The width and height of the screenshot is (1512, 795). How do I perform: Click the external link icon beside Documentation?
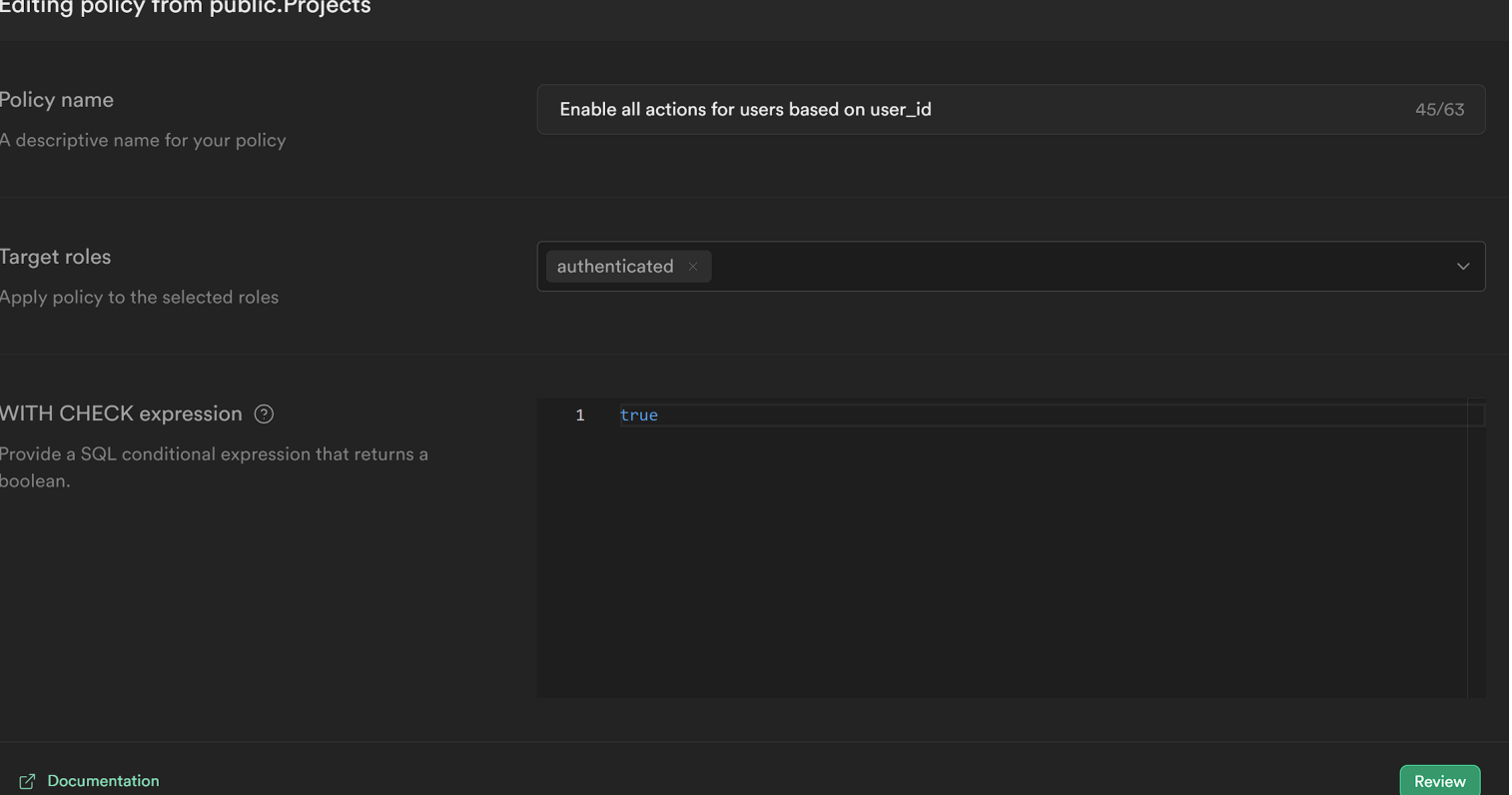(x=27, y=781)
